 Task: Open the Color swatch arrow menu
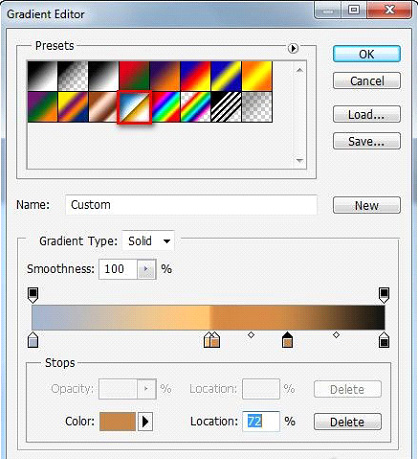(x=145, y=422)
